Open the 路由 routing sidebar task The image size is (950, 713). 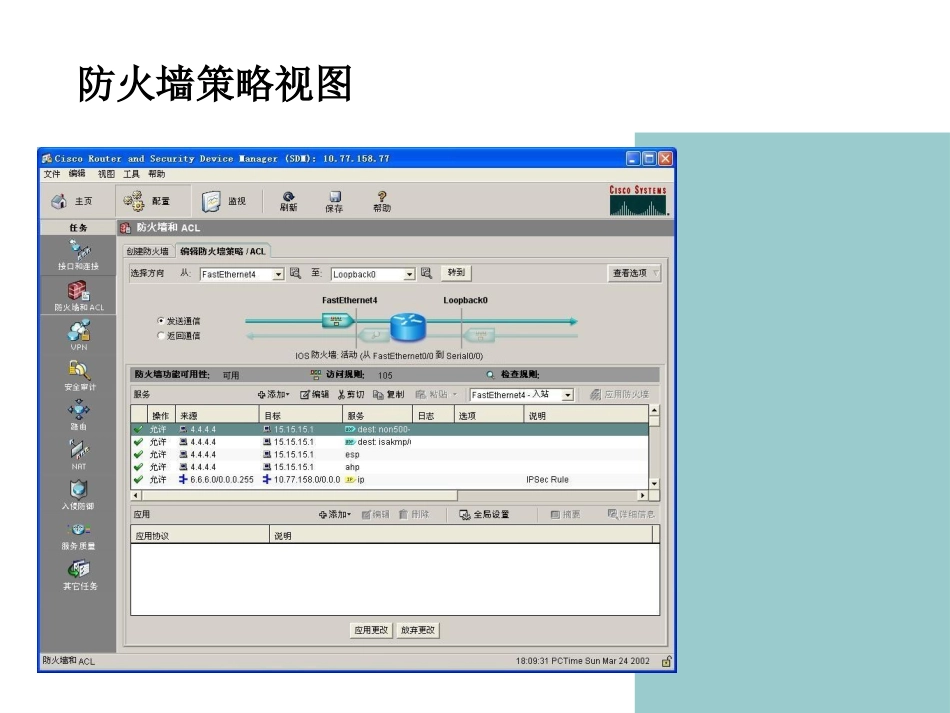tap(79, 416)
